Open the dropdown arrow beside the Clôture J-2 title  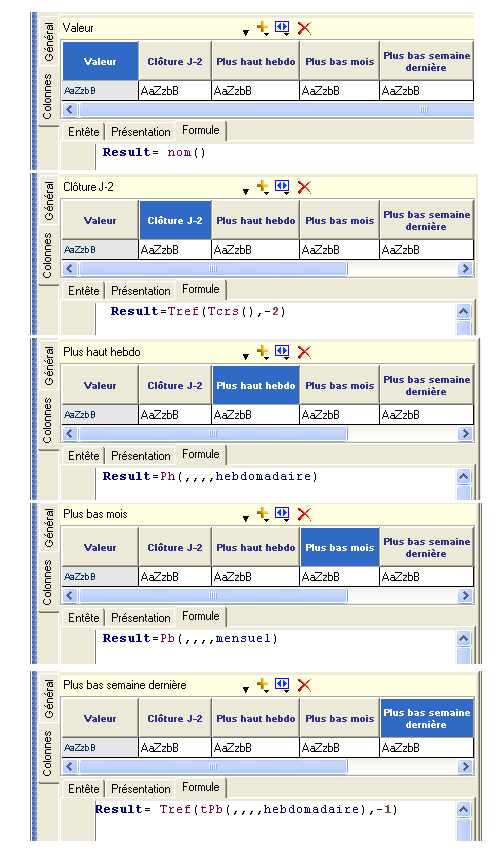246,192
